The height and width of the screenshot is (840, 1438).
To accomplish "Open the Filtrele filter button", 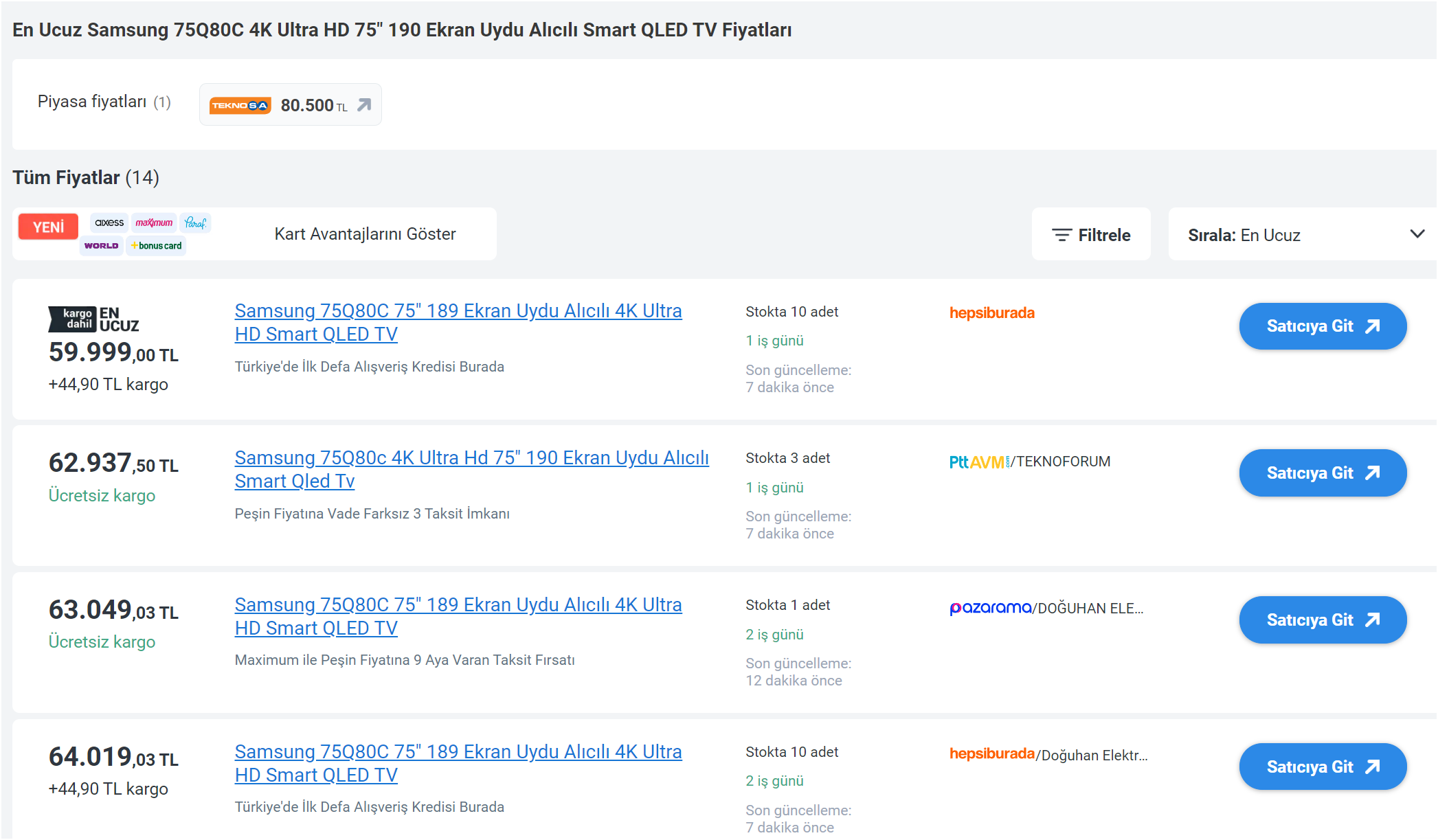I will [x=1091, y=235].
